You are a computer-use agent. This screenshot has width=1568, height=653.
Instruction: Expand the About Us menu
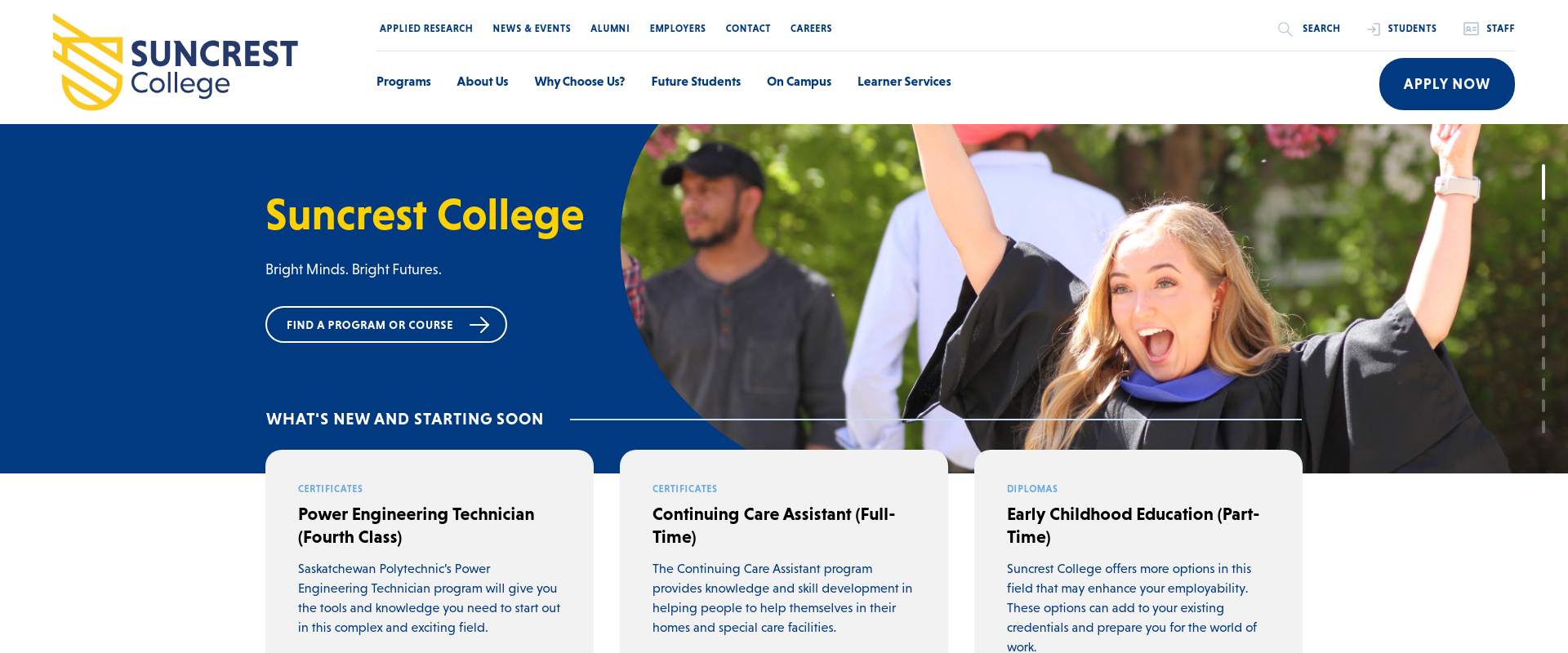(x=483, y=82)
